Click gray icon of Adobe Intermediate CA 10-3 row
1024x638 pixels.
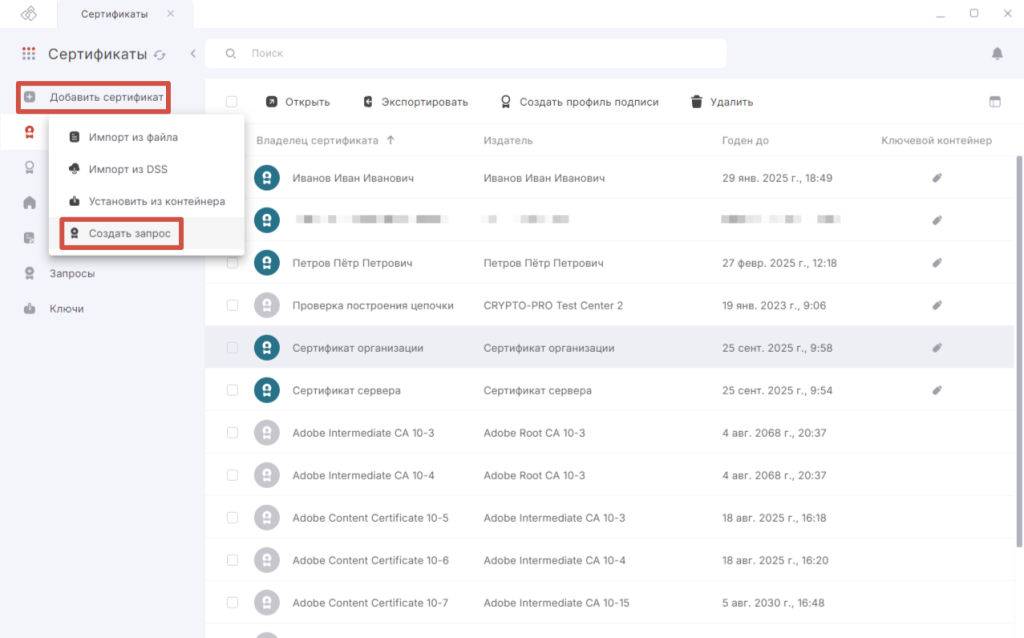click(267, 432)
